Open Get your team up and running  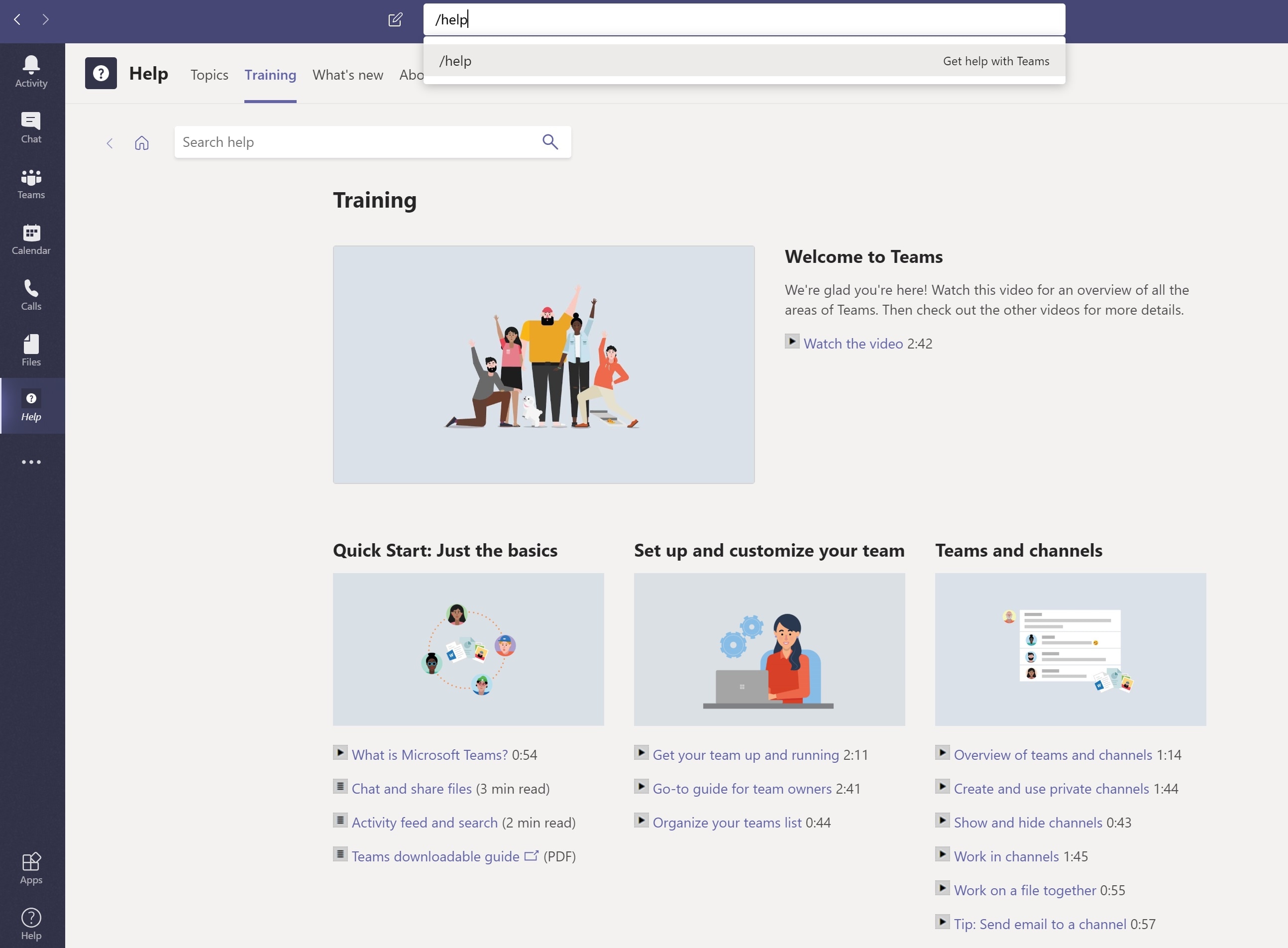[746, 755]
